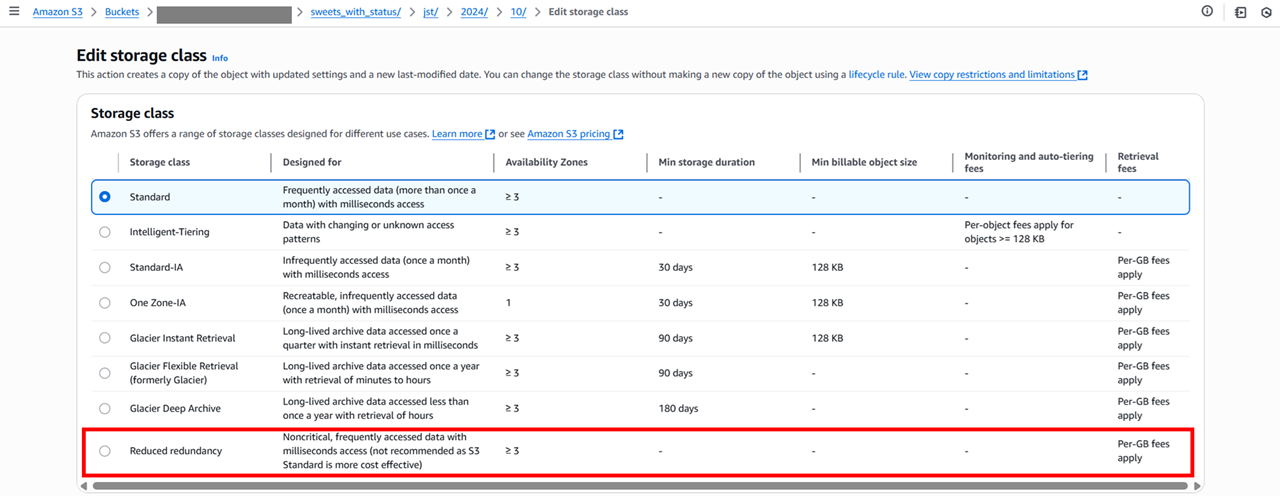Click Glacier Instant Retrieval '90 days' cell
The height and width of the screenshot is (496, 1280).
675,338
